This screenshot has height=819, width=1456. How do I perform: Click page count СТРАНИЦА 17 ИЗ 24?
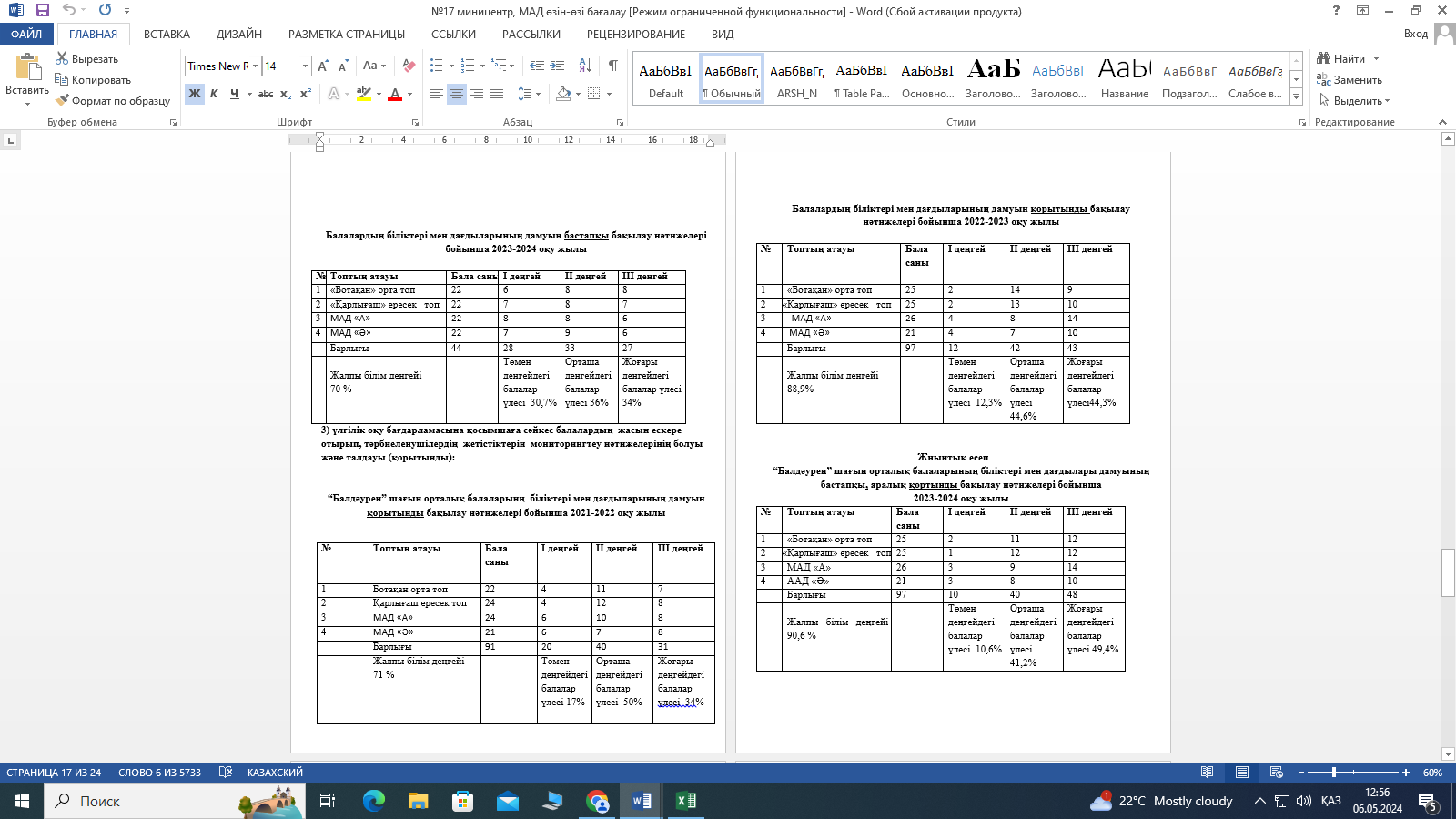coord(54,773)
